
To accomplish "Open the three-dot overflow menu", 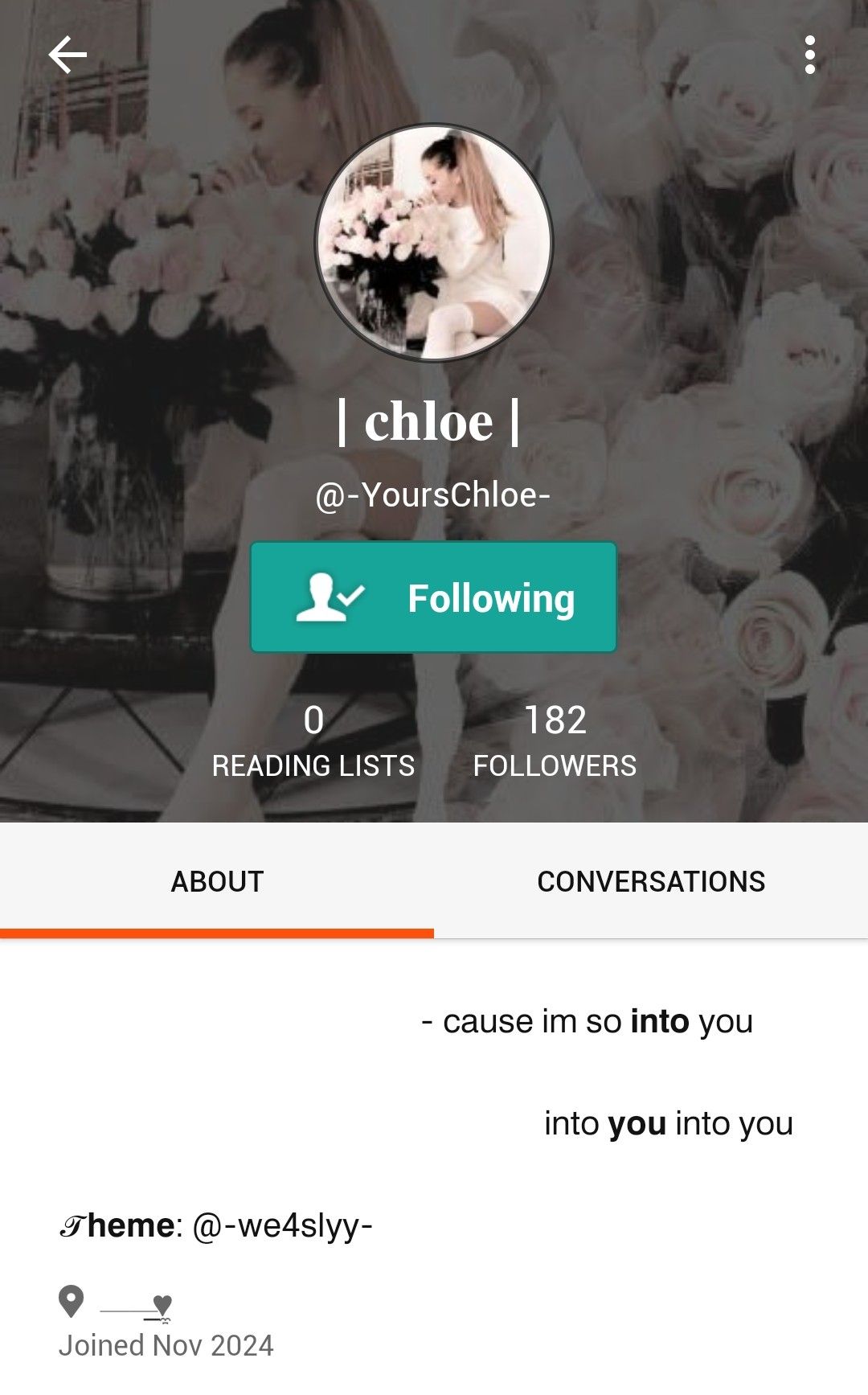I will pyautogui.click(x=810, y=55).
